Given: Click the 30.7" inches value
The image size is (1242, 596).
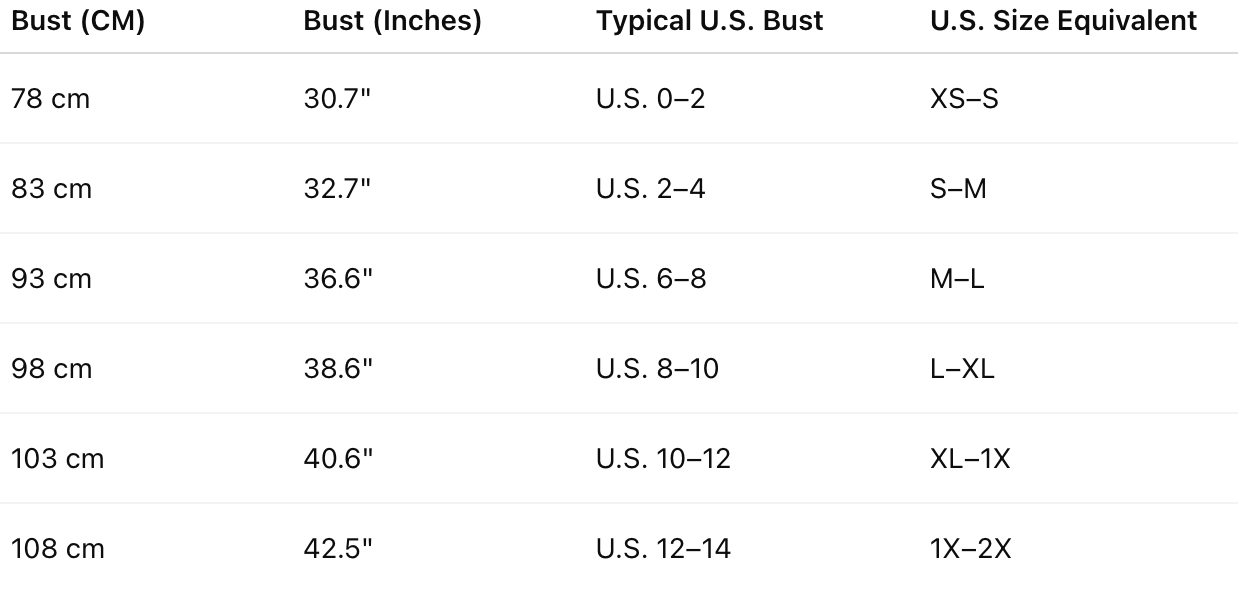Looking at the screenshot, I should pyautogui.click(x=338, y=99).
